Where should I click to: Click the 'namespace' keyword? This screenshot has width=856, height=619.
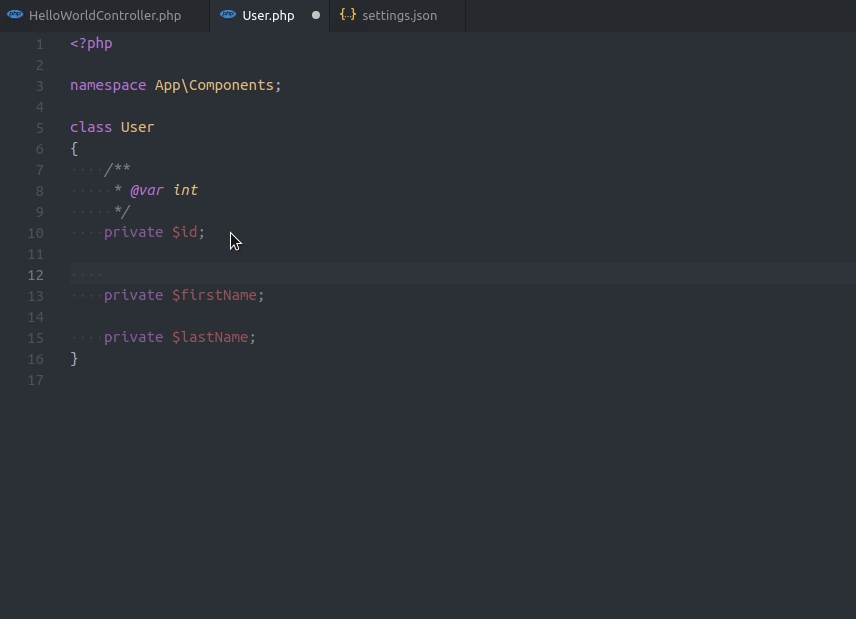tap(108, 85)
